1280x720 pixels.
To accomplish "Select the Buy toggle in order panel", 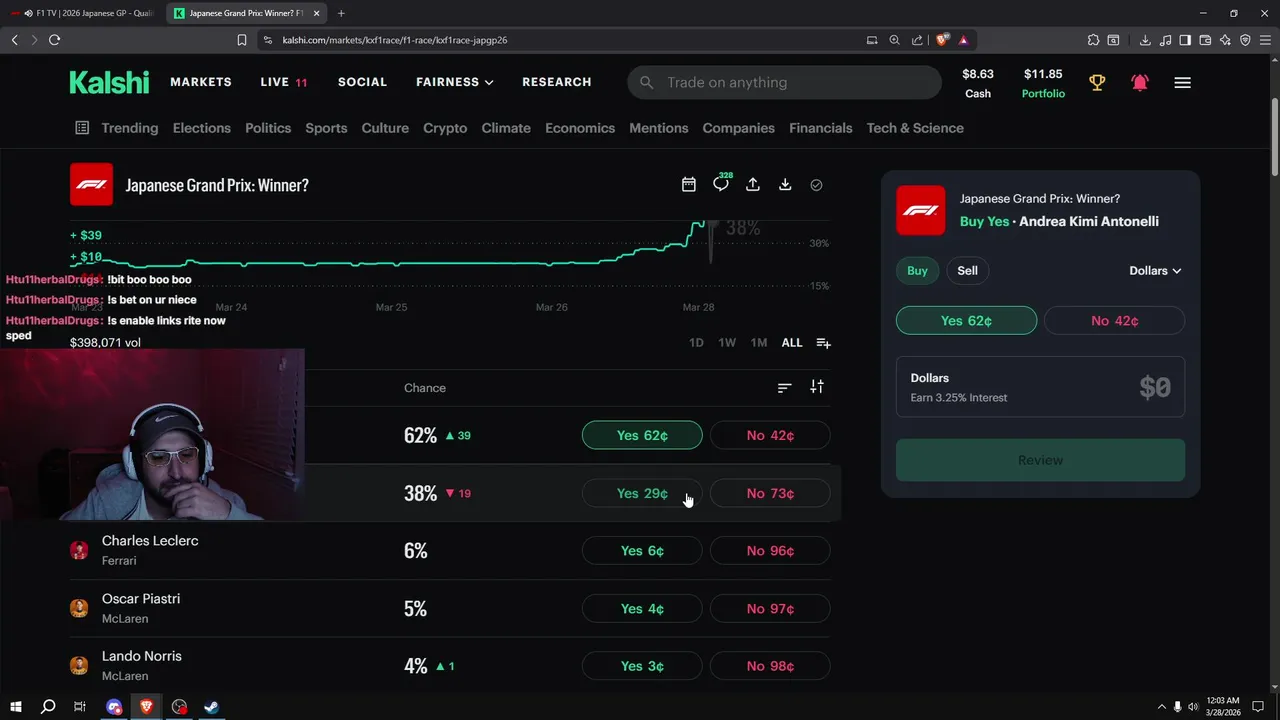I will pos(917,270).
